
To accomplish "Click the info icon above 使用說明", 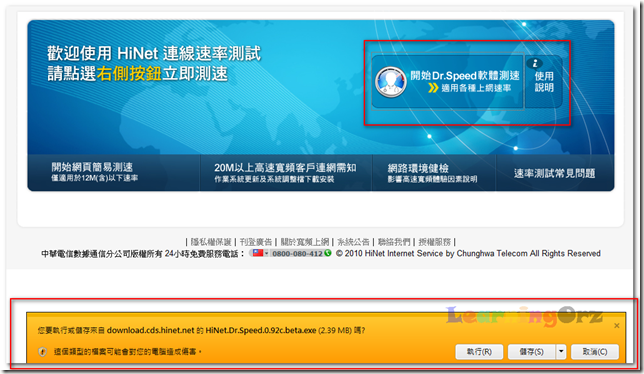I will pyautogui.click(x=534, y=63).
